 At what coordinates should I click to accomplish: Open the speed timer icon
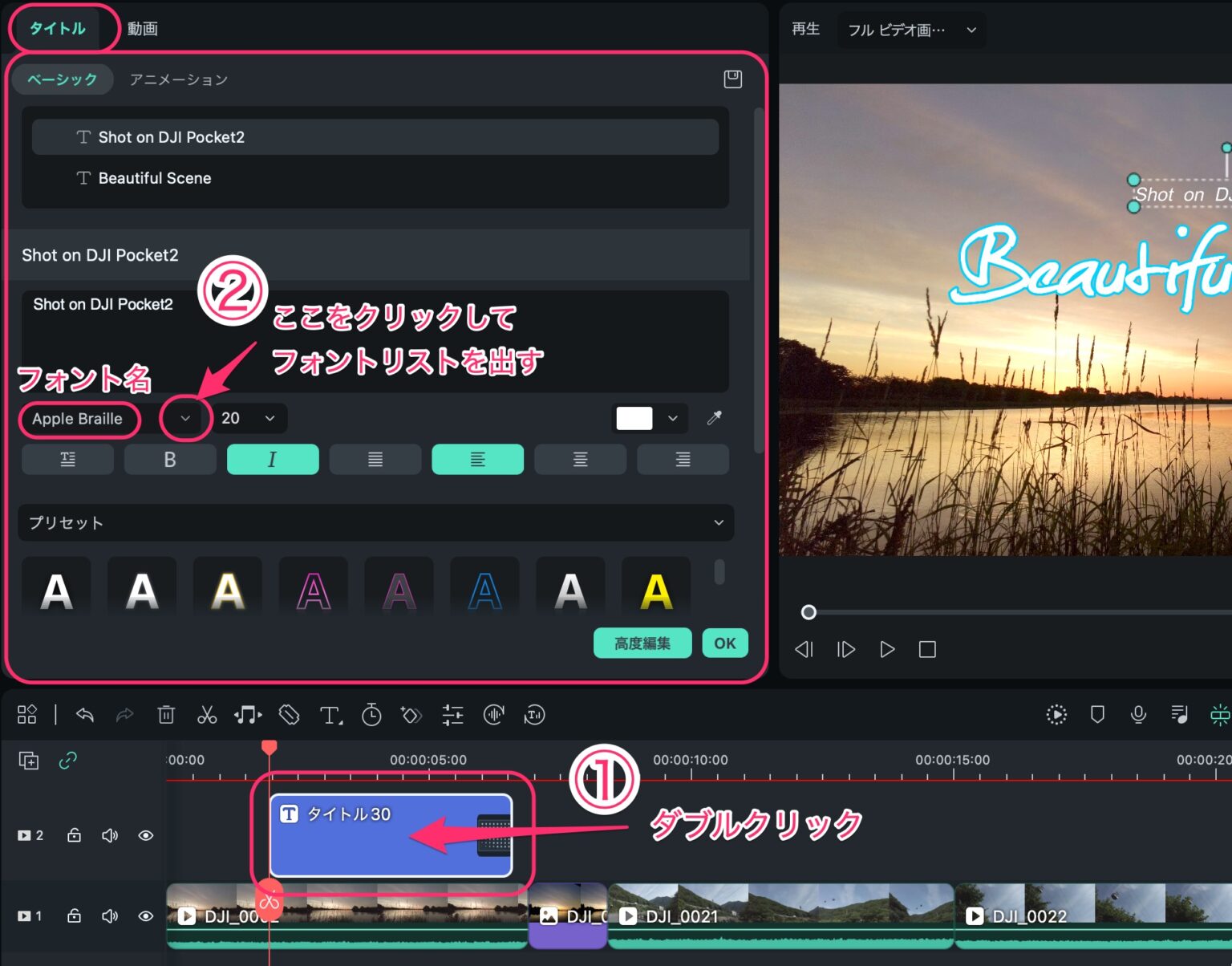(371, 714)
